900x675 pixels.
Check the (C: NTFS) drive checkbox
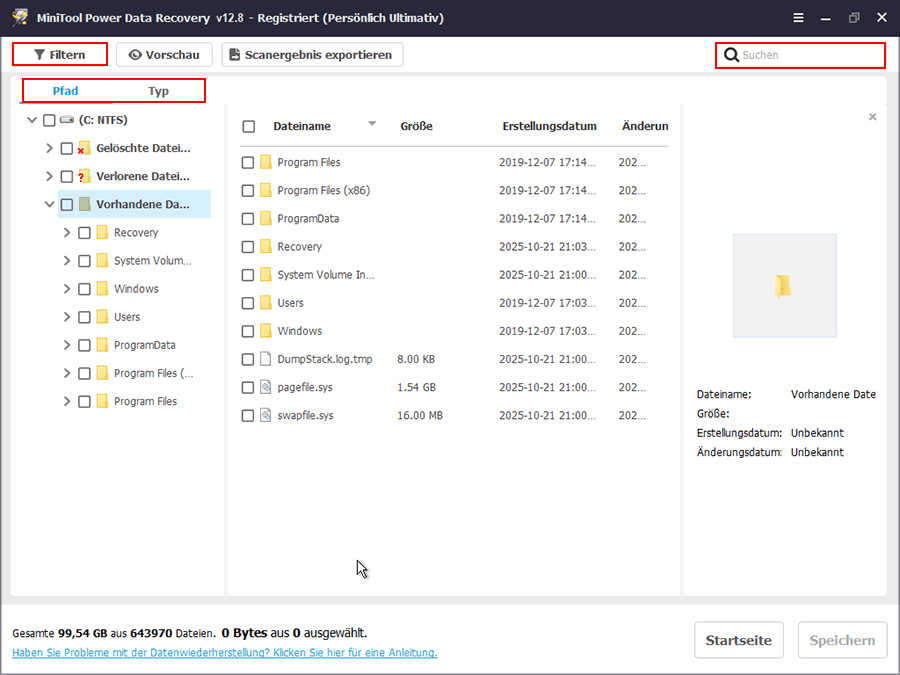(x=47, y=119)
